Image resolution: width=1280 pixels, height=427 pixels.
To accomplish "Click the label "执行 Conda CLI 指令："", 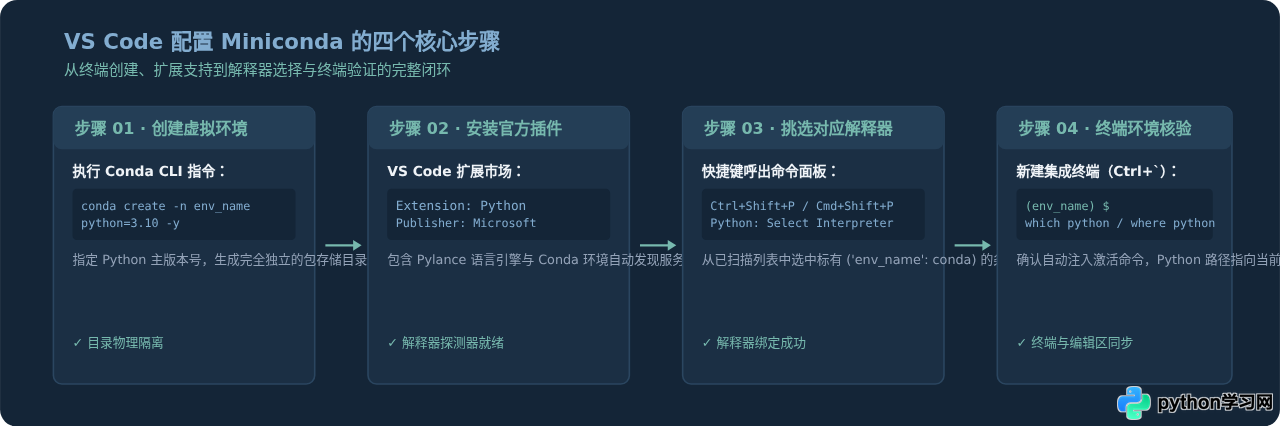I will point(150,171).
